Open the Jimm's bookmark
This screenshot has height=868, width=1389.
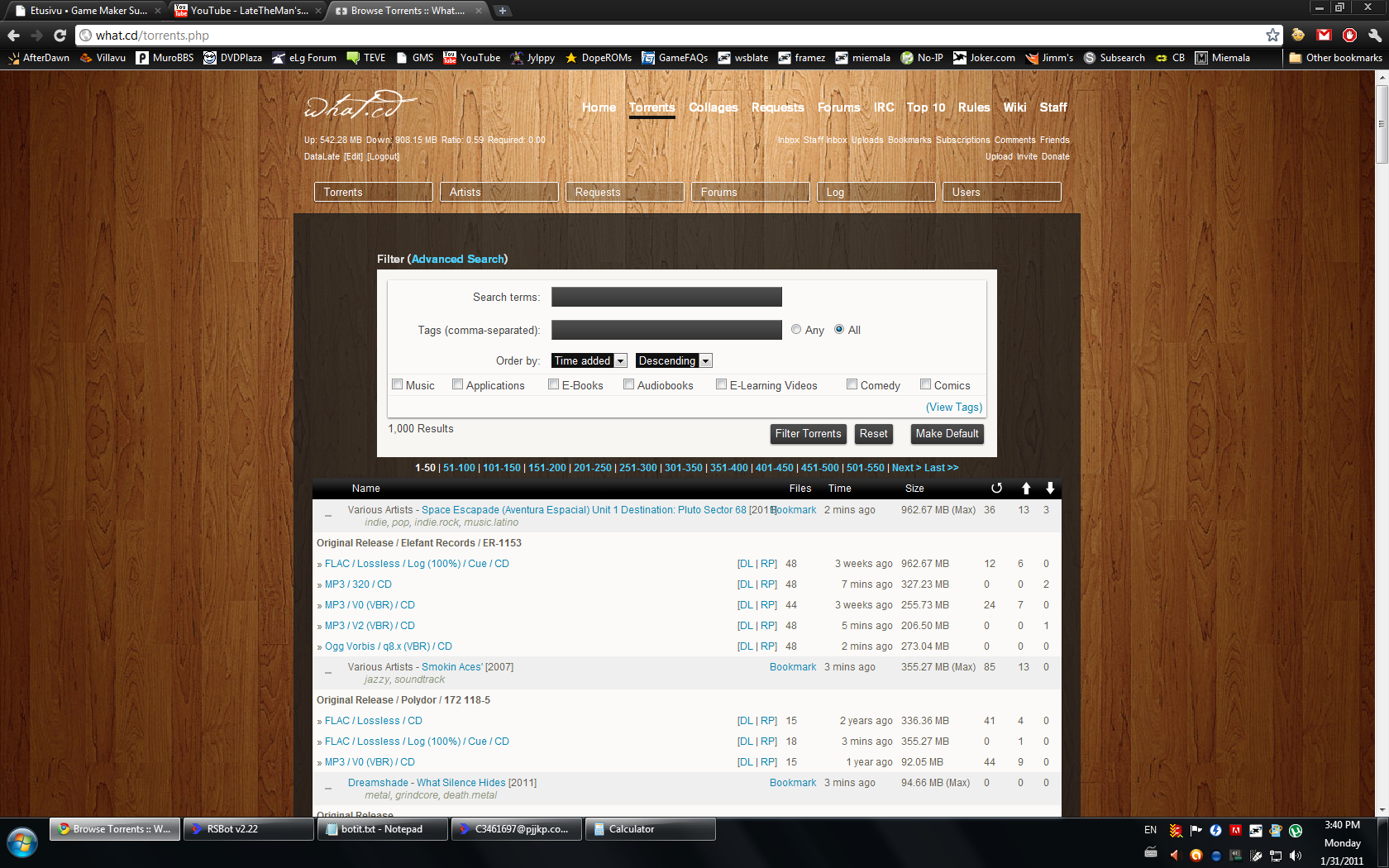(x=1049, y=58)
